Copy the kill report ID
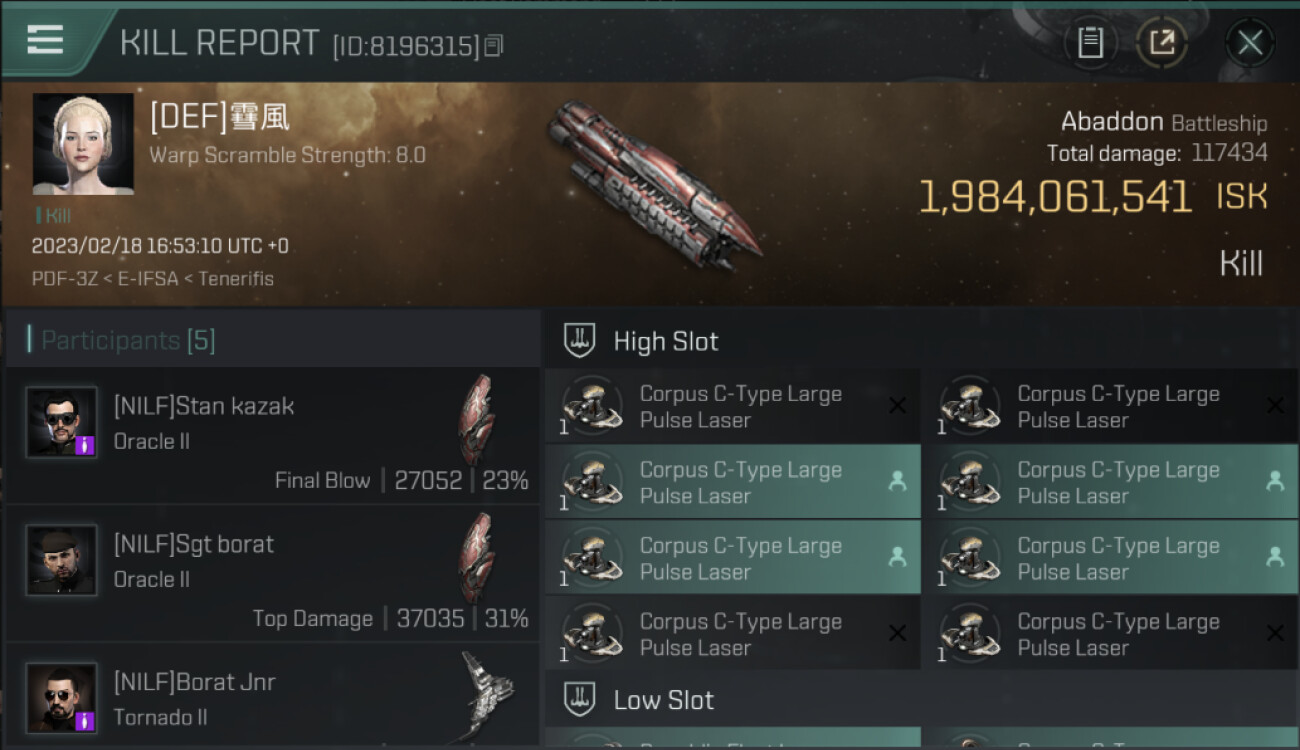The height and width of the screenshot is (750, 1300). [494, 46]
